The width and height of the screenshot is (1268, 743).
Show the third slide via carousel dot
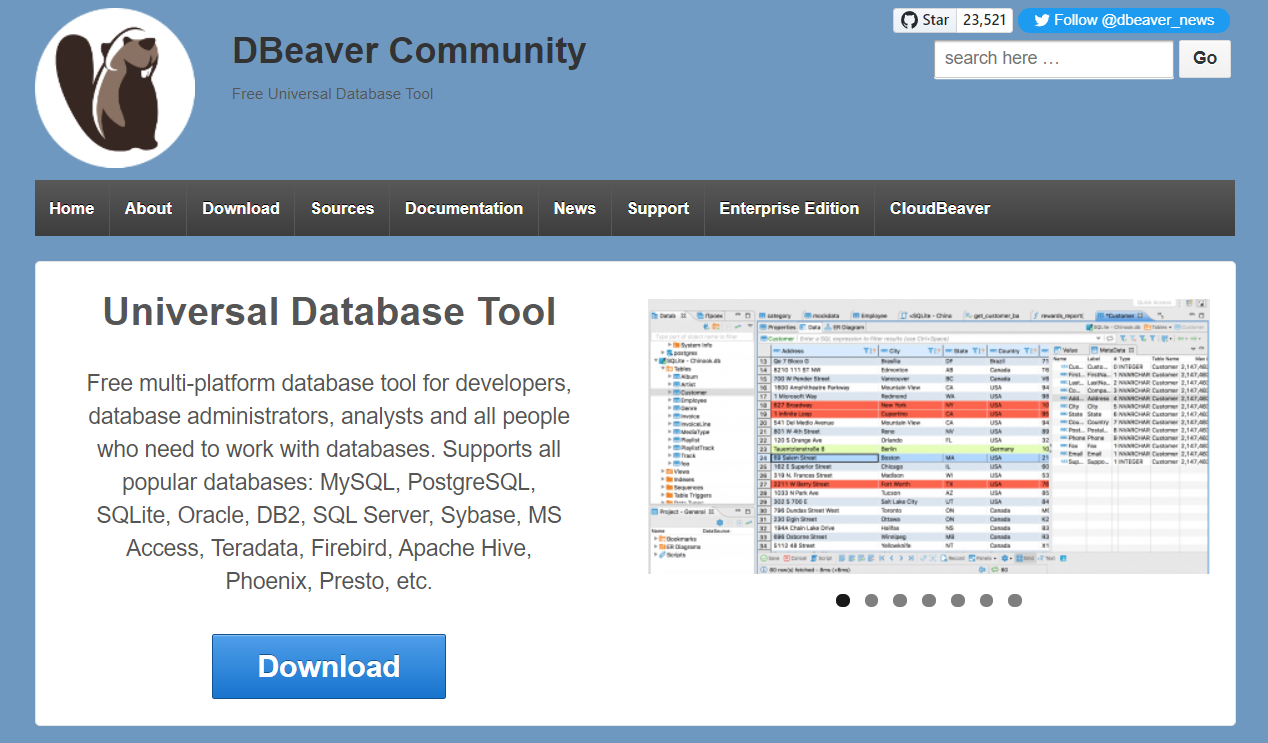[900, 600]
